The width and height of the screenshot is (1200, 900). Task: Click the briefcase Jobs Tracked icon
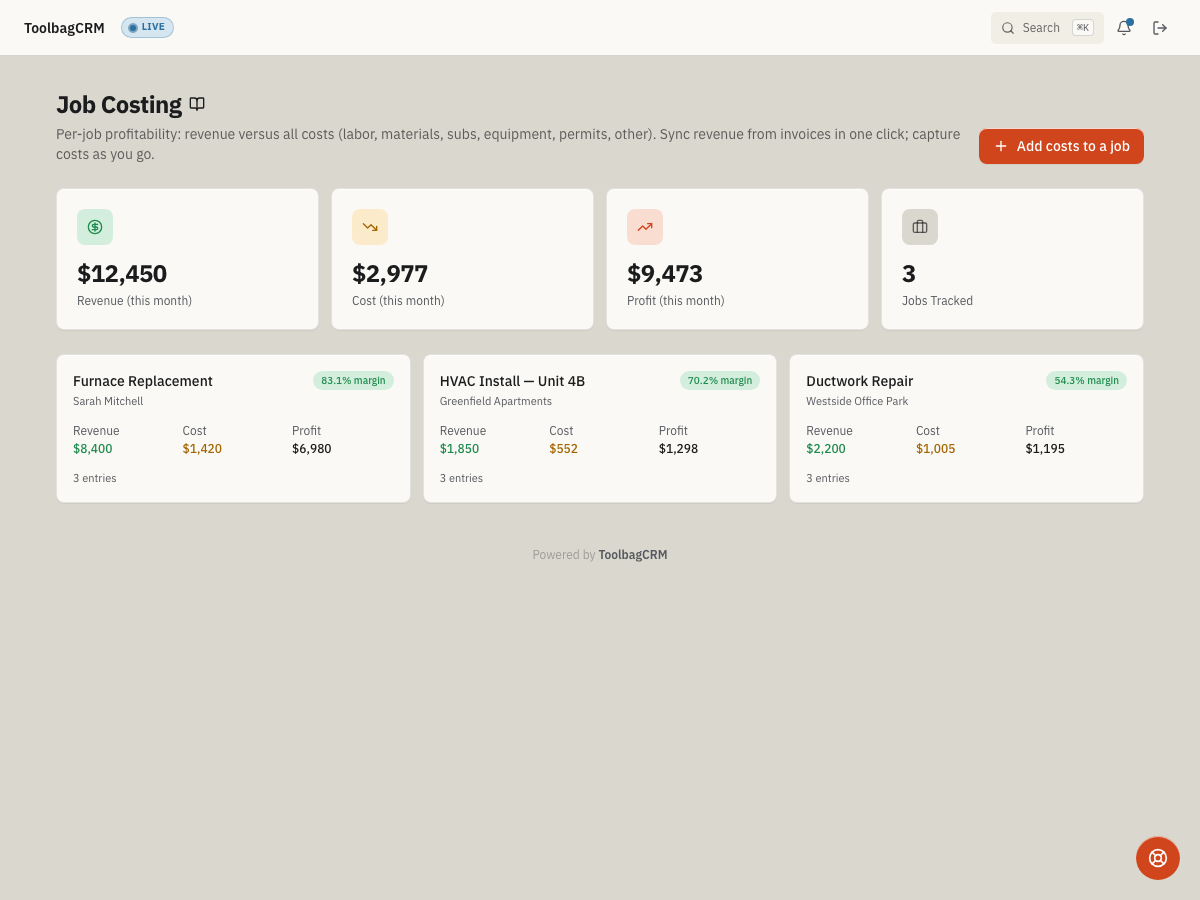[x=920, y=227]
